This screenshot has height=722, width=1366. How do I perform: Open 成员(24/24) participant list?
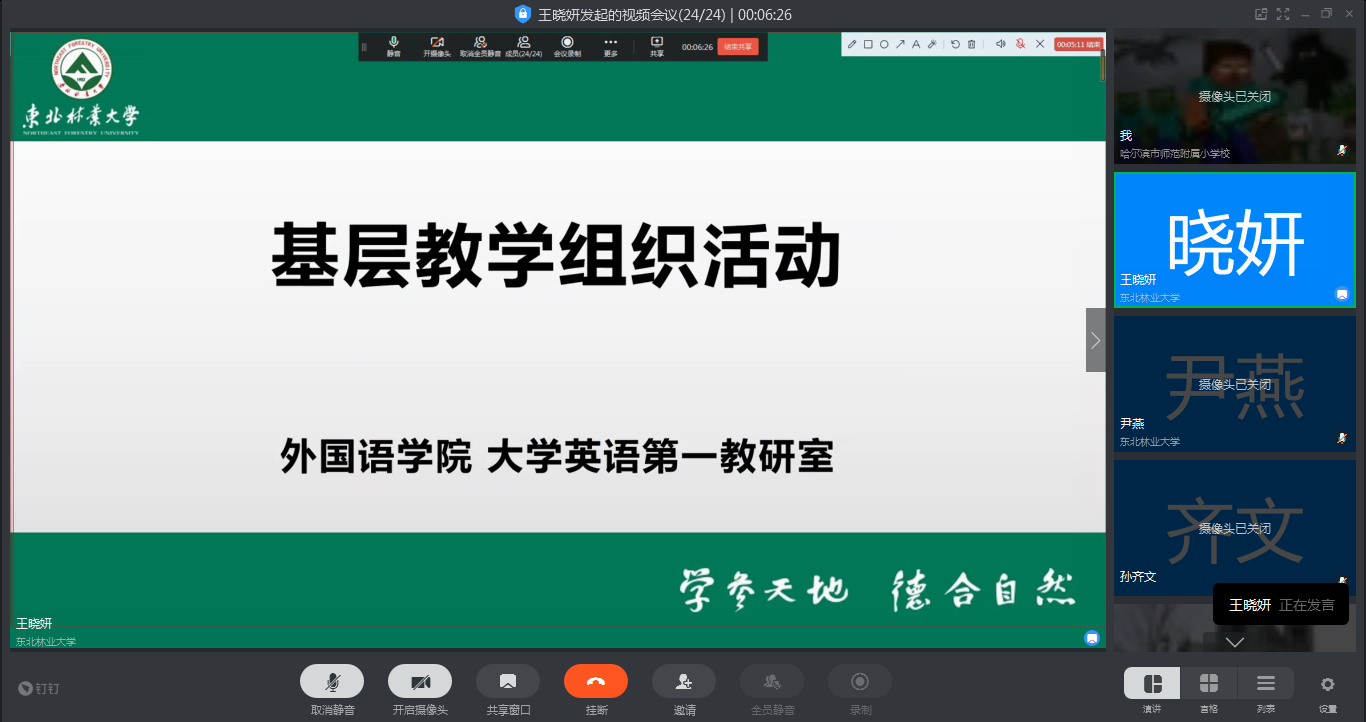[523, 46]
